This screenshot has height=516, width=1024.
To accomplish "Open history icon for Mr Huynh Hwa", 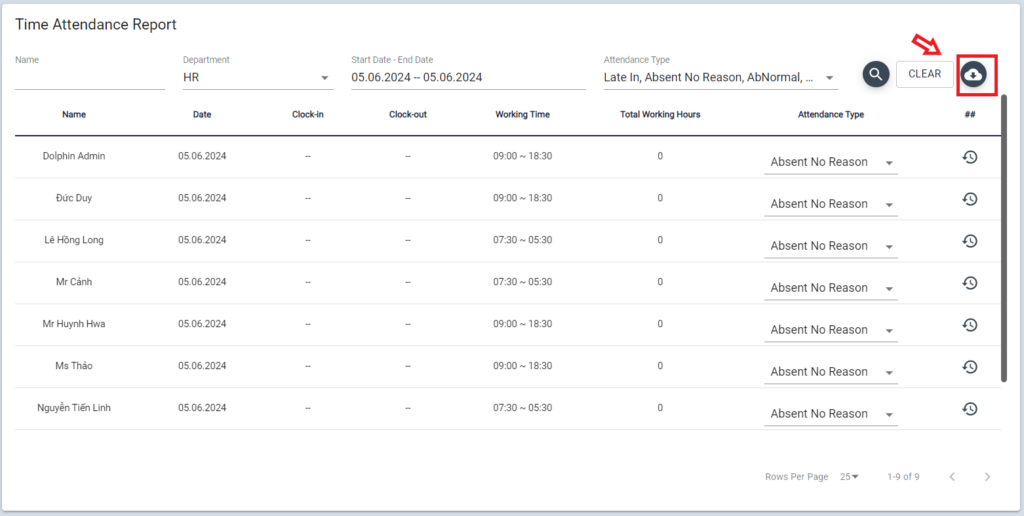I will (x=969, y=325).
